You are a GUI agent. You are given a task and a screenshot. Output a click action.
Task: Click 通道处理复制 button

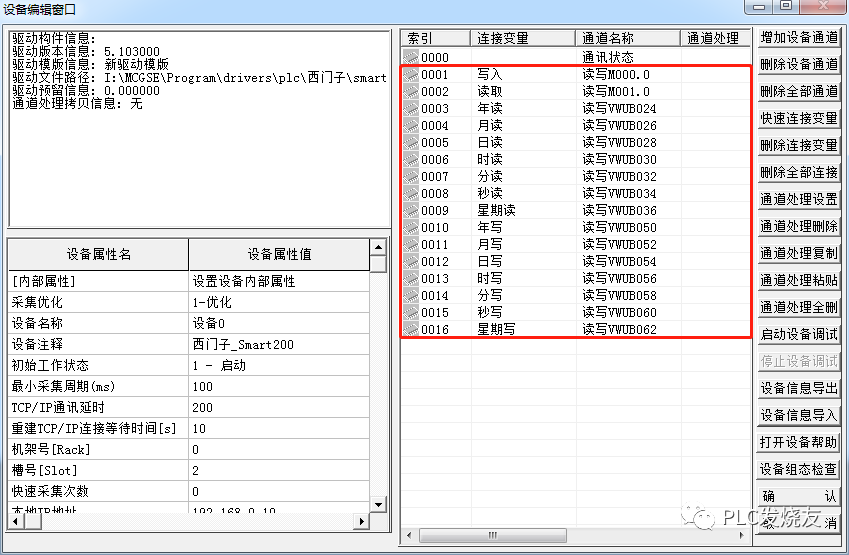(x=799, y=253)
